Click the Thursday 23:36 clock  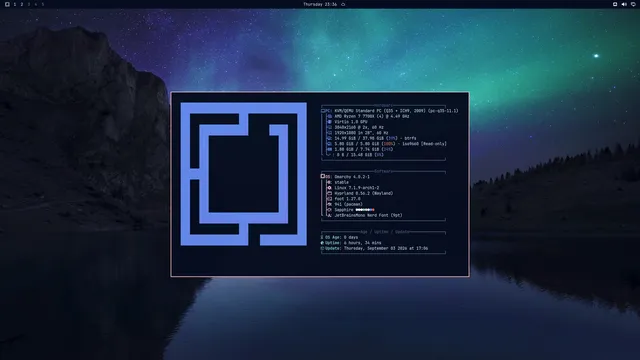coord(320,4)
